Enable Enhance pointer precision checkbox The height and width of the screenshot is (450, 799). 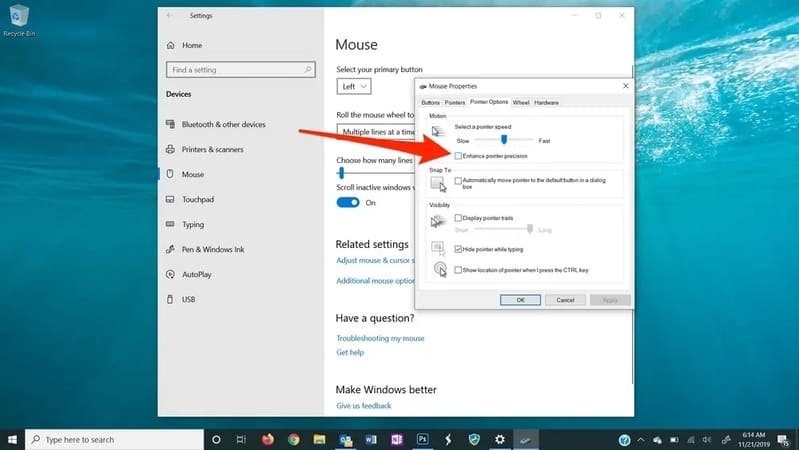[x=458, y=156]
